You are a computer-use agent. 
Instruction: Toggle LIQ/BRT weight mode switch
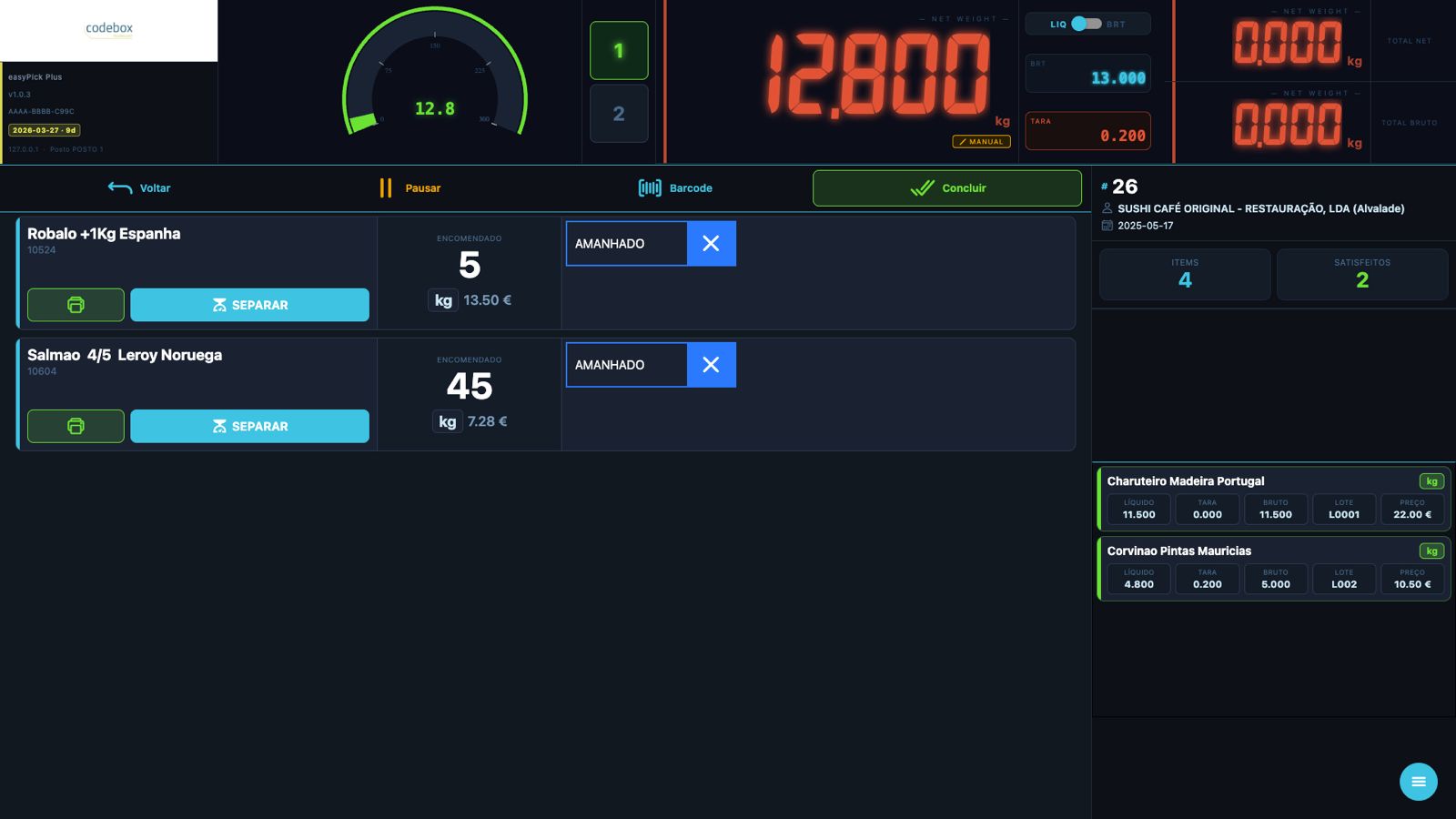click(1086, 24)
